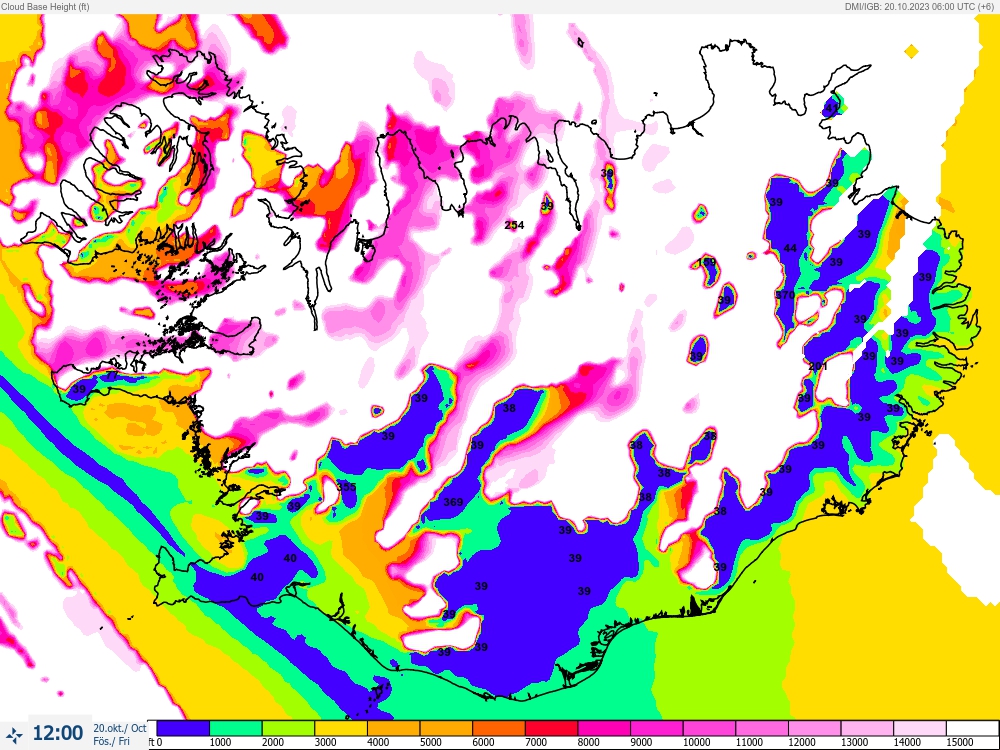Click the 12:00 forecast time display
The width and height of the screenshot is (1000, 750).
tap(57, 733)
